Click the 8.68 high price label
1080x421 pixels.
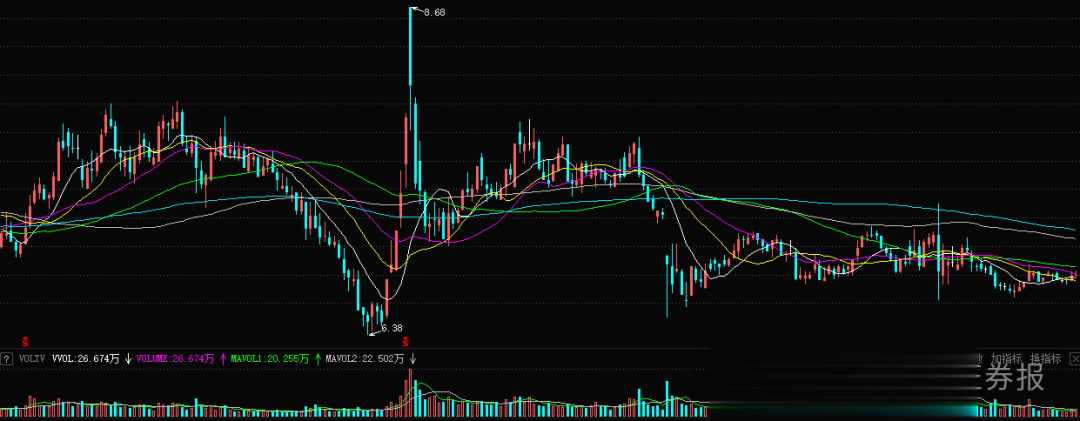click(434, 12)
